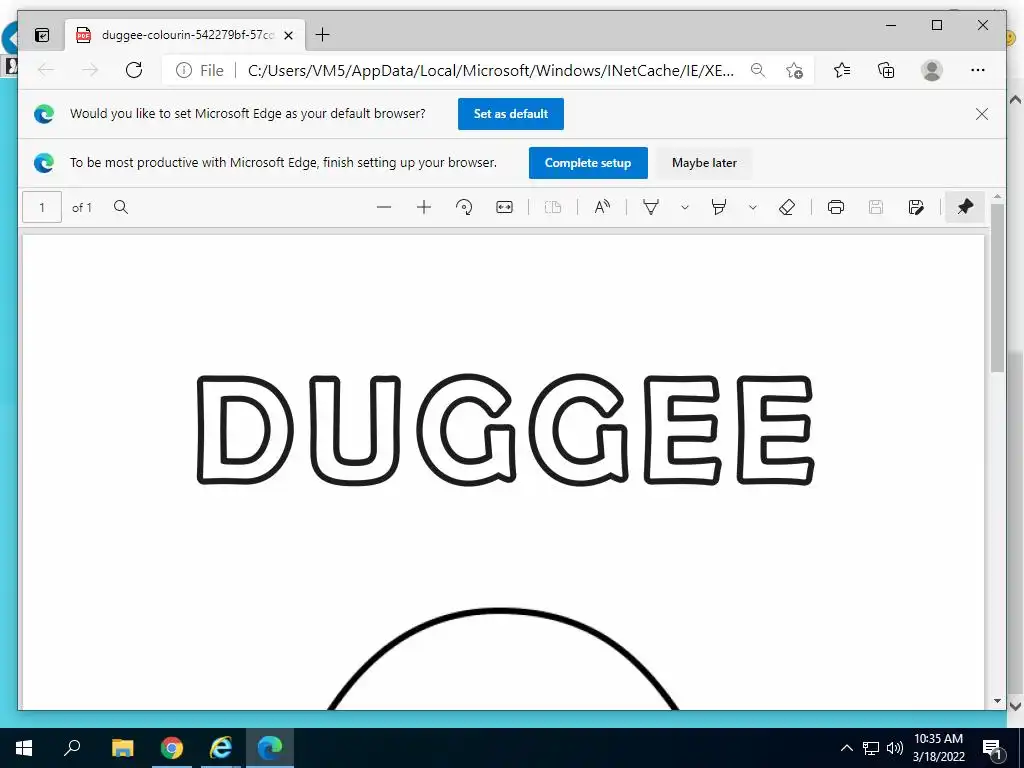
Task: Unpin the PDF toolbar
Action: click(965, 208)
